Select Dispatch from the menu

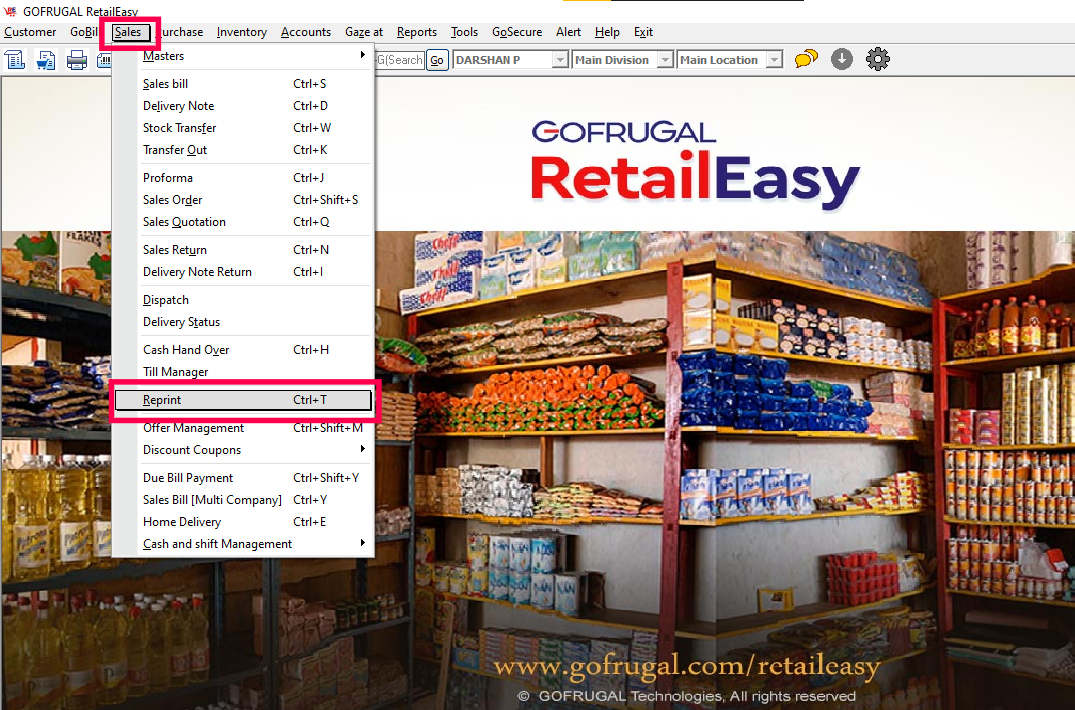click(x=243, y=299)
